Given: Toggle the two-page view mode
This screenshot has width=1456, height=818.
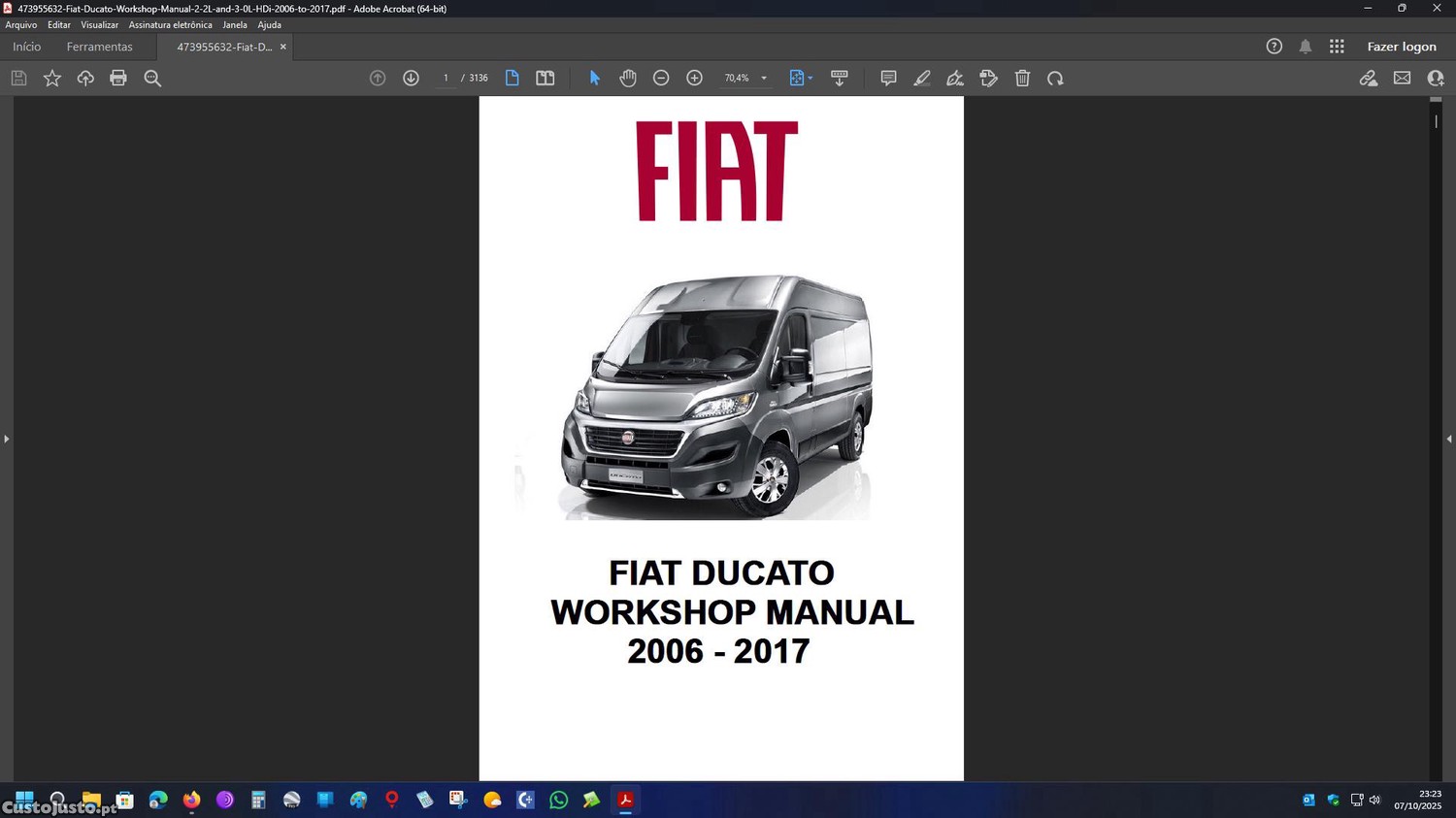Looking at the screenshot, I should (546, 79).
